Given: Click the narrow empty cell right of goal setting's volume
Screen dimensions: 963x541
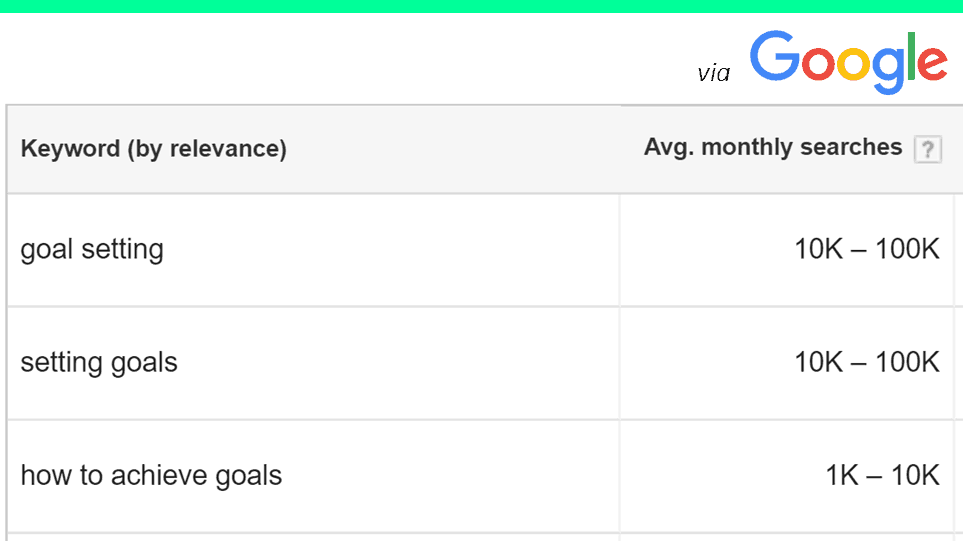Looking at the screenshot, I should 958,250.
